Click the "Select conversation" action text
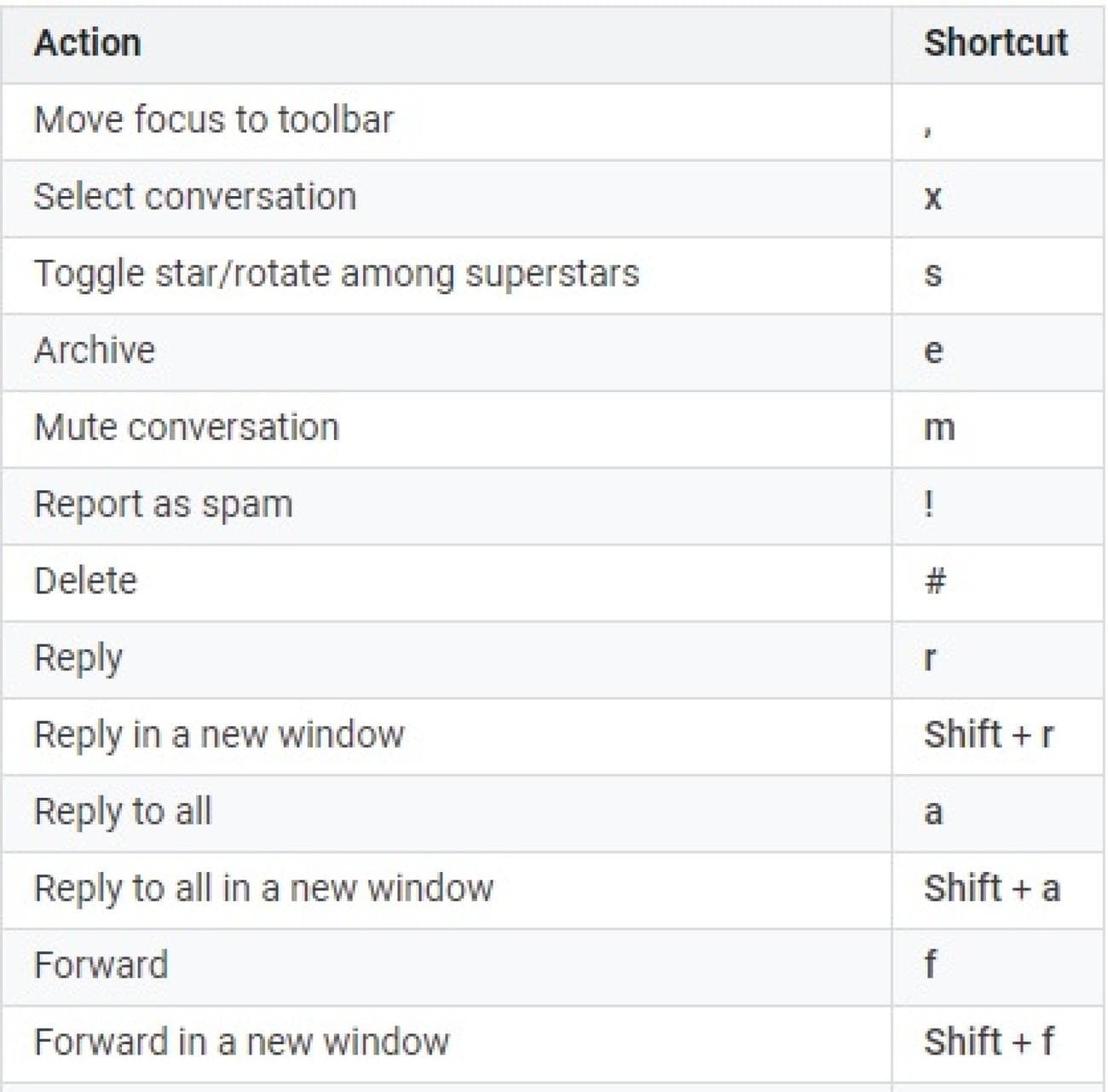1108x1092 pixels. [194, 197]
